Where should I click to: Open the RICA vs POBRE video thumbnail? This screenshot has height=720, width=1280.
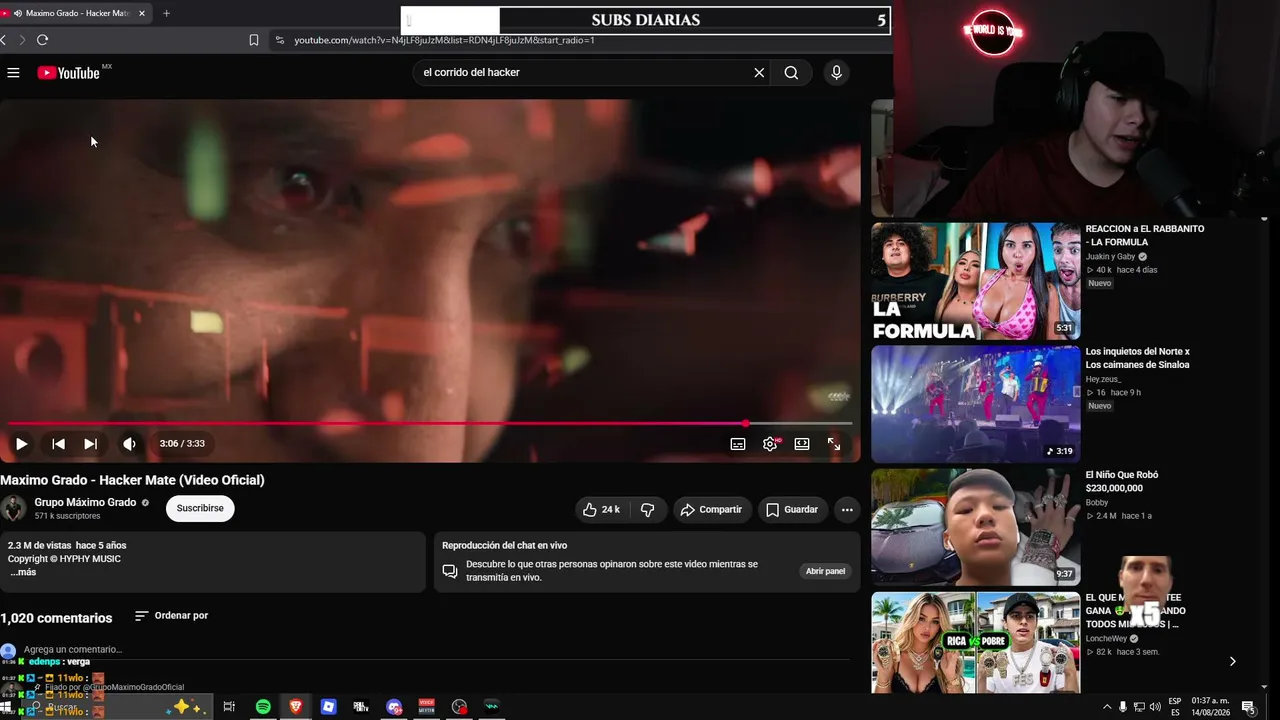[x=976, y=642]
